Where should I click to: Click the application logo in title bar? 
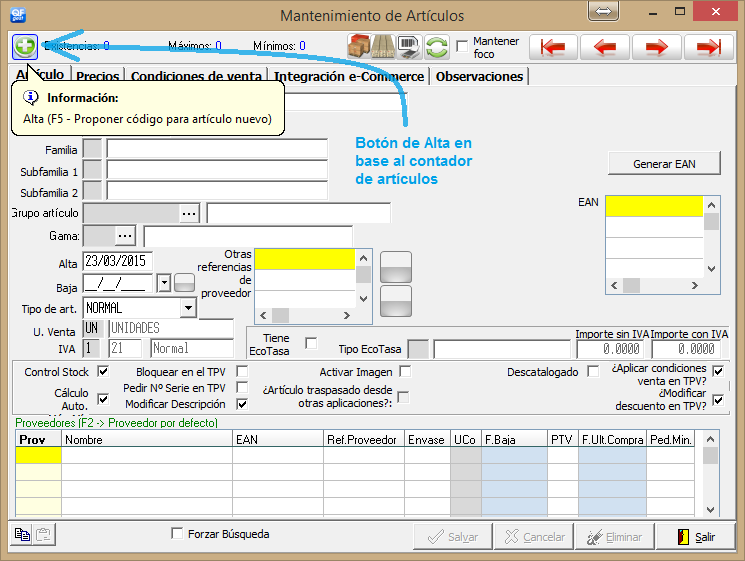tap(18, 15)
